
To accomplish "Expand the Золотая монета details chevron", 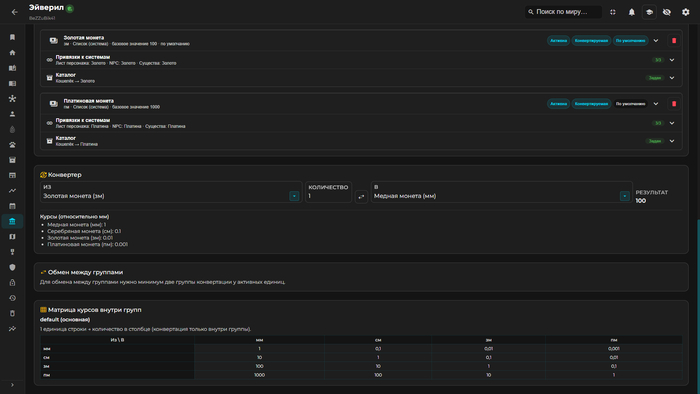I will pos(656,41).
